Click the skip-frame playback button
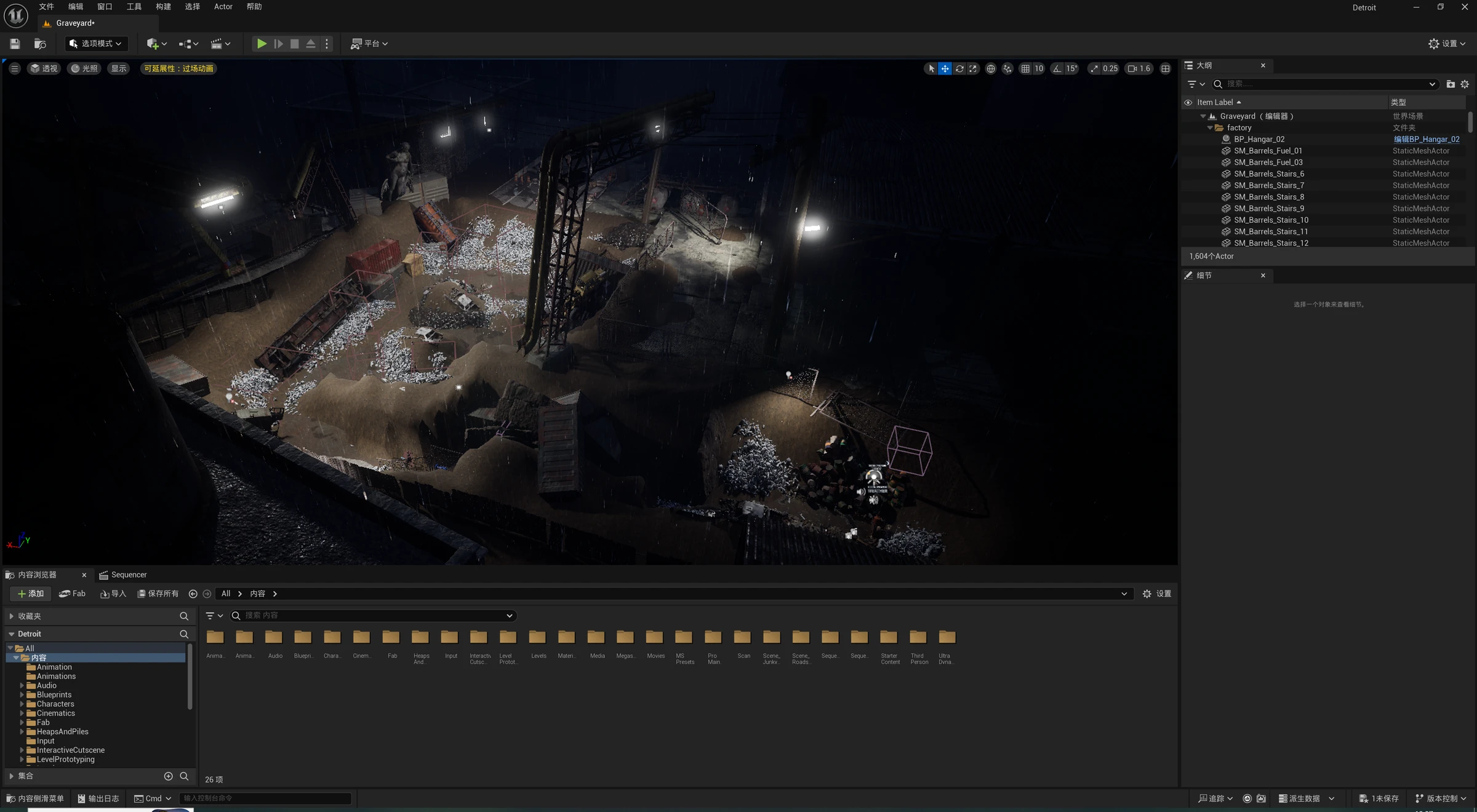The height and width of the screenshot is (812, 1477). 278,44
